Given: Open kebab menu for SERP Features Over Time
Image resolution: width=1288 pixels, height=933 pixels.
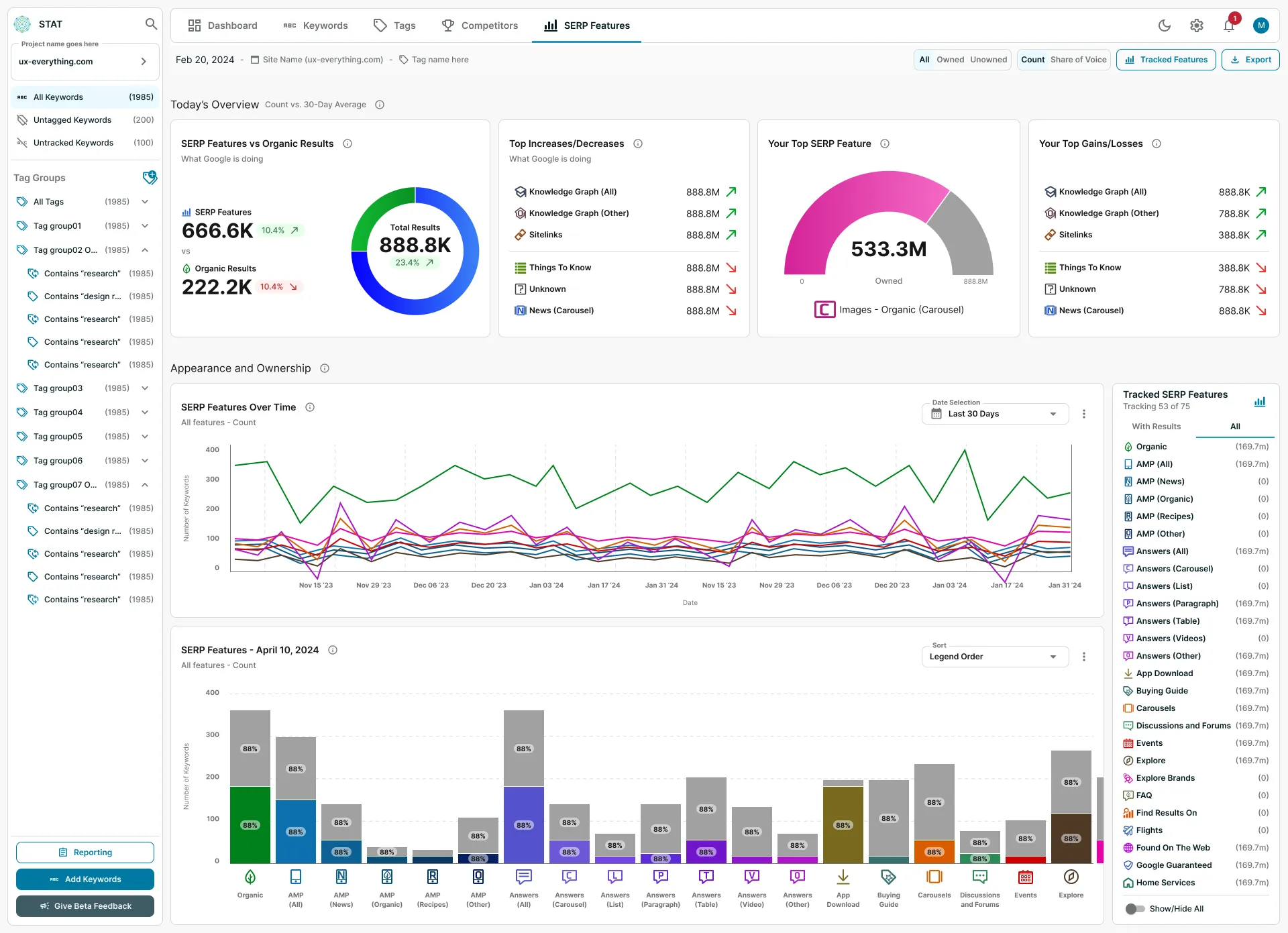Looking at the screenshot, I should point(1084,414).
